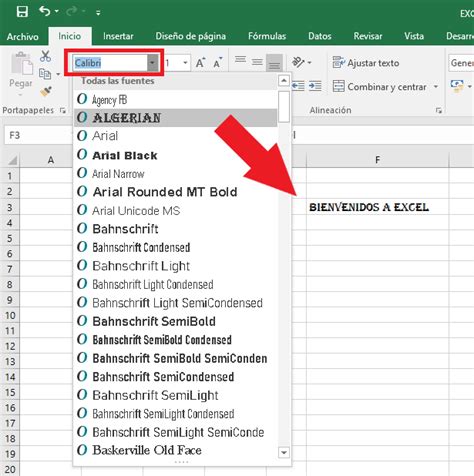Click the Copy icon
Image resolution: width=474 pixels, height=476 pixels.
[x=45, y=74]
